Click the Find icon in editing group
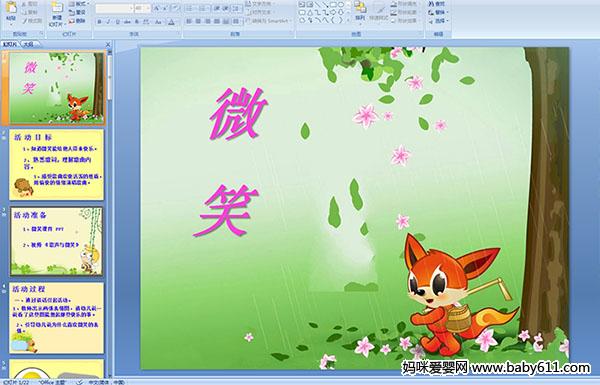The image size is (600, 385). click(437, 4)
